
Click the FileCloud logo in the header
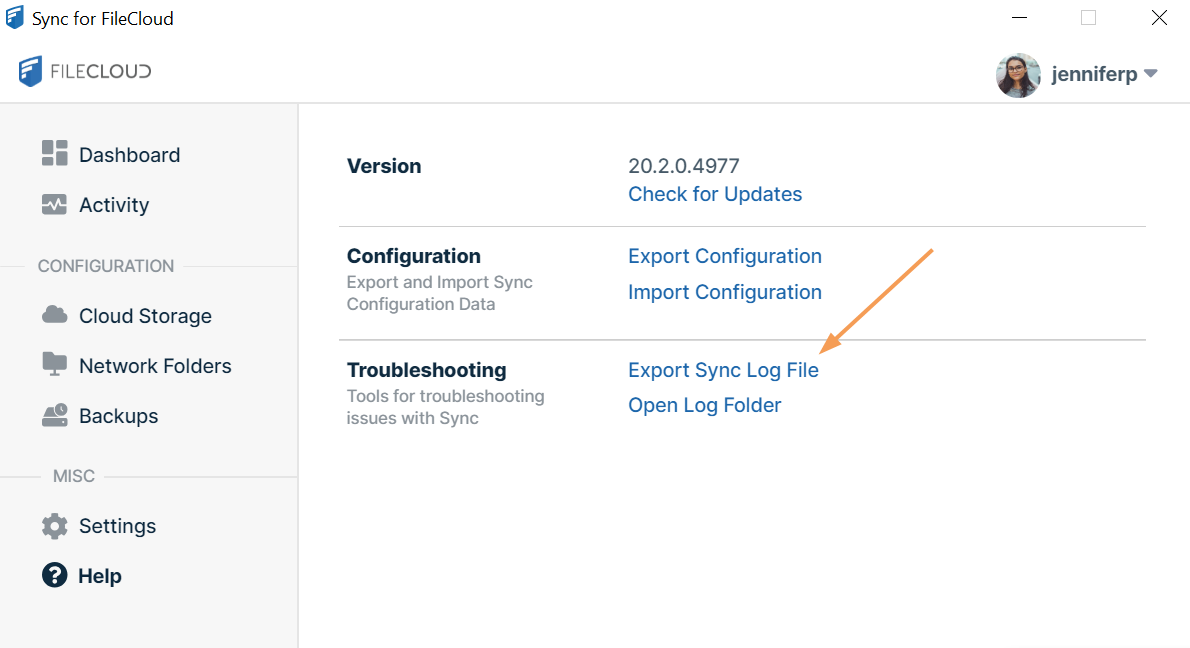click(x=84, y=71)
